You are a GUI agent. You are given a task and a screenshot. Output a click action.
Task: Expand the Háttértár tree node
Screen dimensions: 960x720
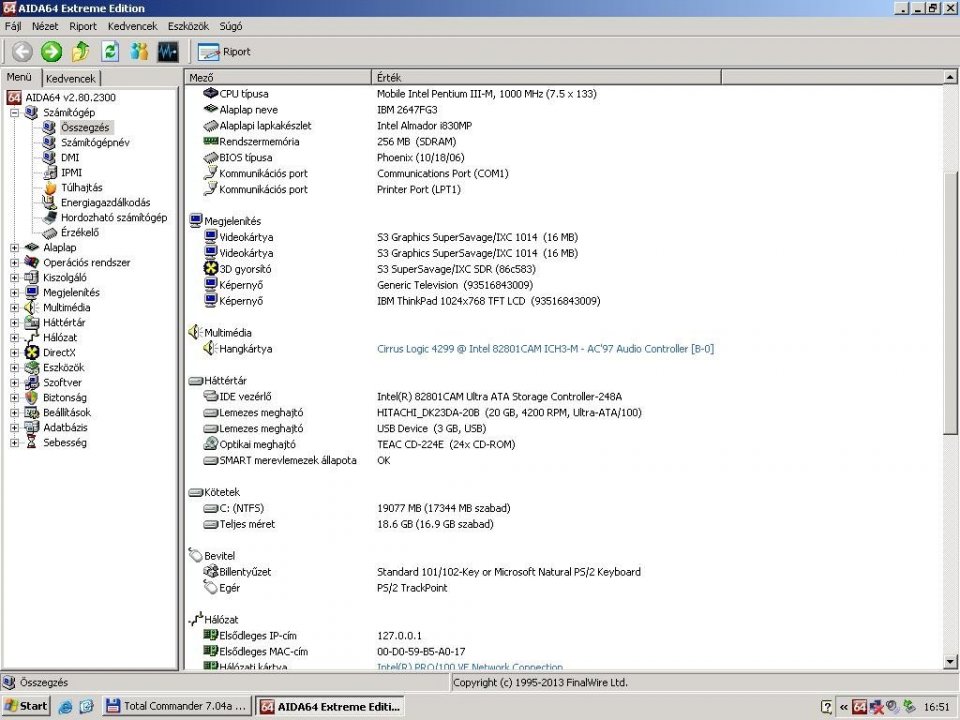click(14, 323)
